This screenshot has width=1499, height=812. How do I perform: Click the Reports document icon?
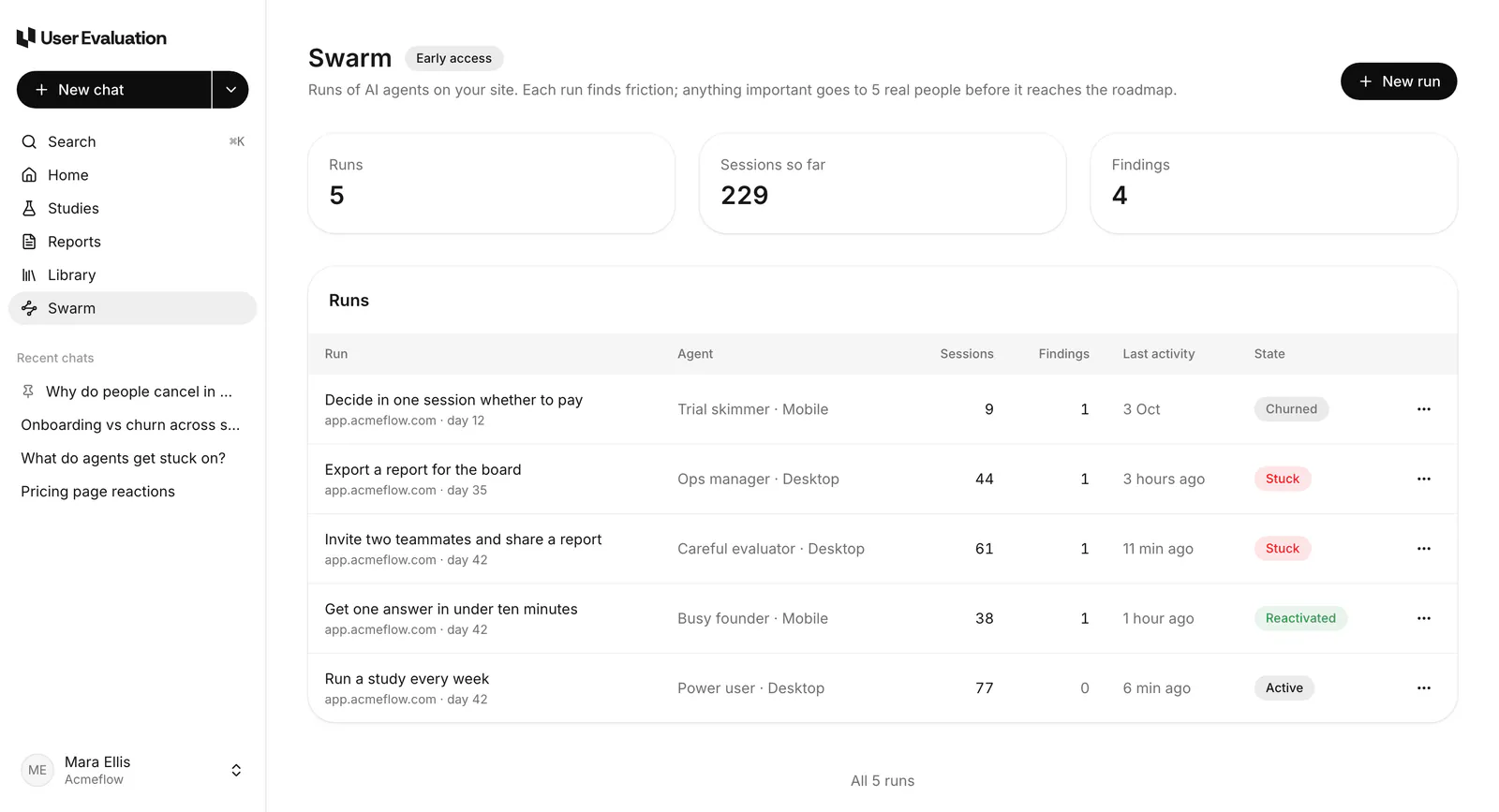coord(29,242)
